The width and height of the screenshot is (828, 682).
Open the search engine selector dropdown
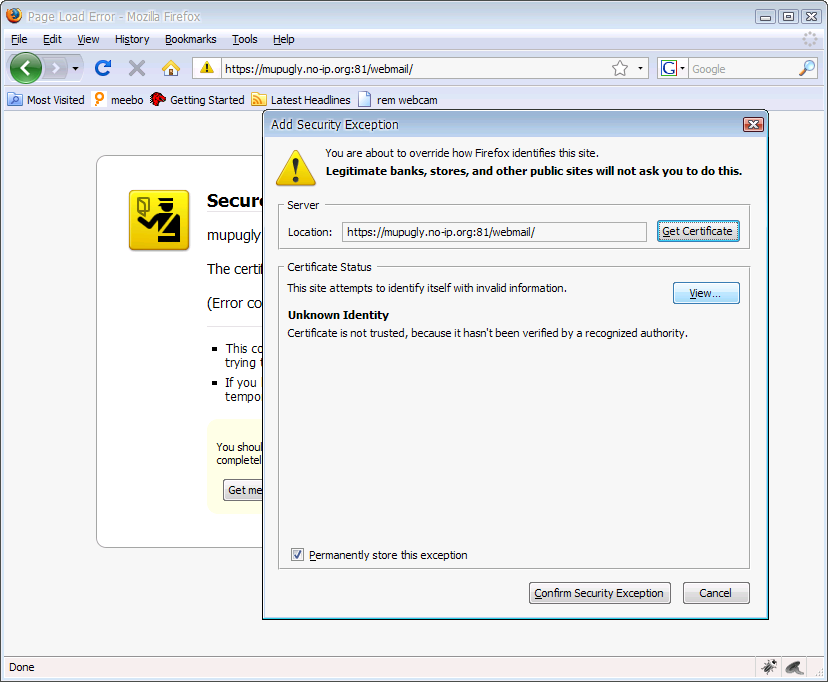(674, 68)
